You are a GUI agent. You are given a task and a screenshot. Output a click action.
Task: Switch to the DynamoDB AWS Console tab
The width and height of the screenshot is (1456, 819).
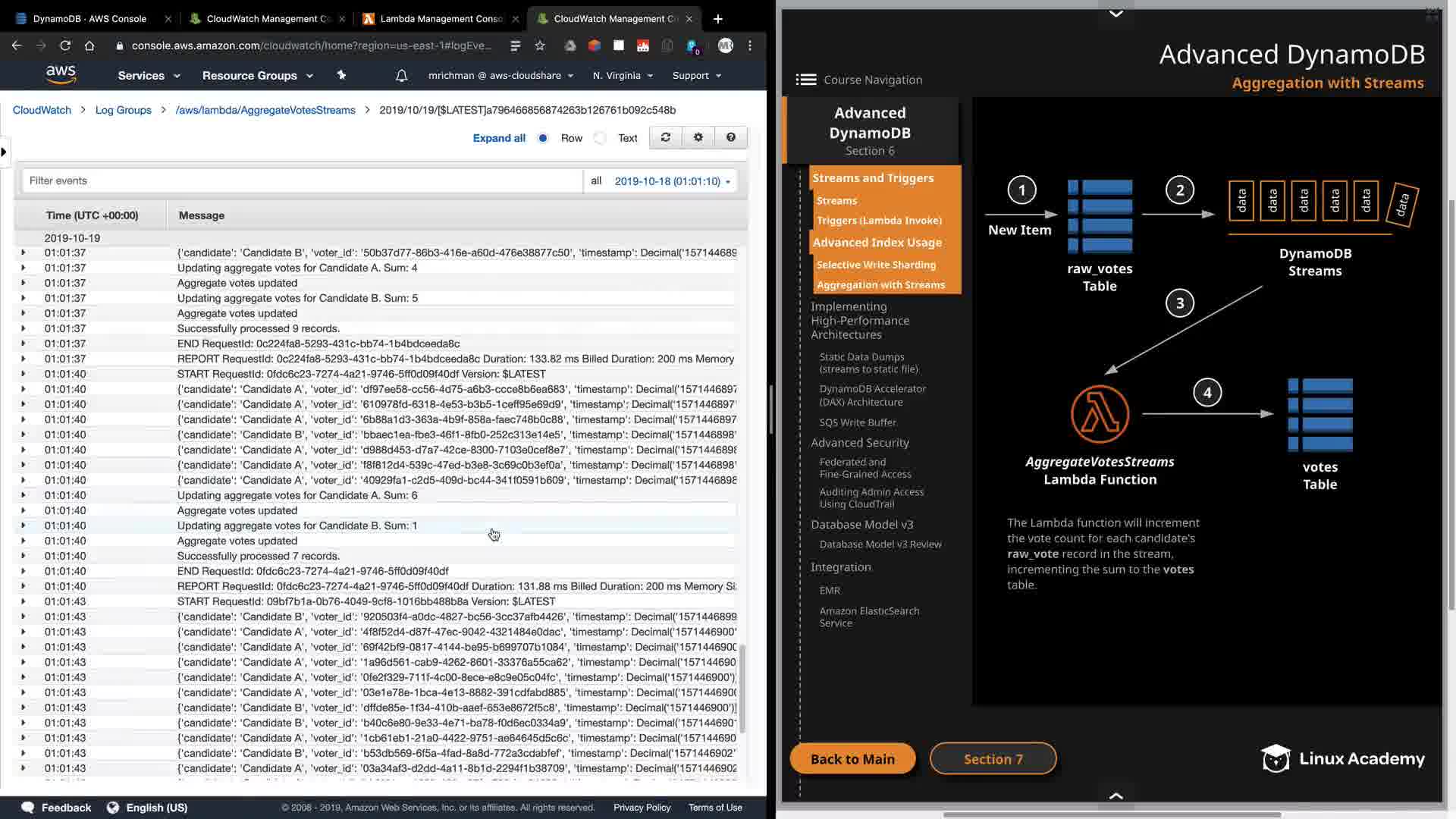pos(89,18)
